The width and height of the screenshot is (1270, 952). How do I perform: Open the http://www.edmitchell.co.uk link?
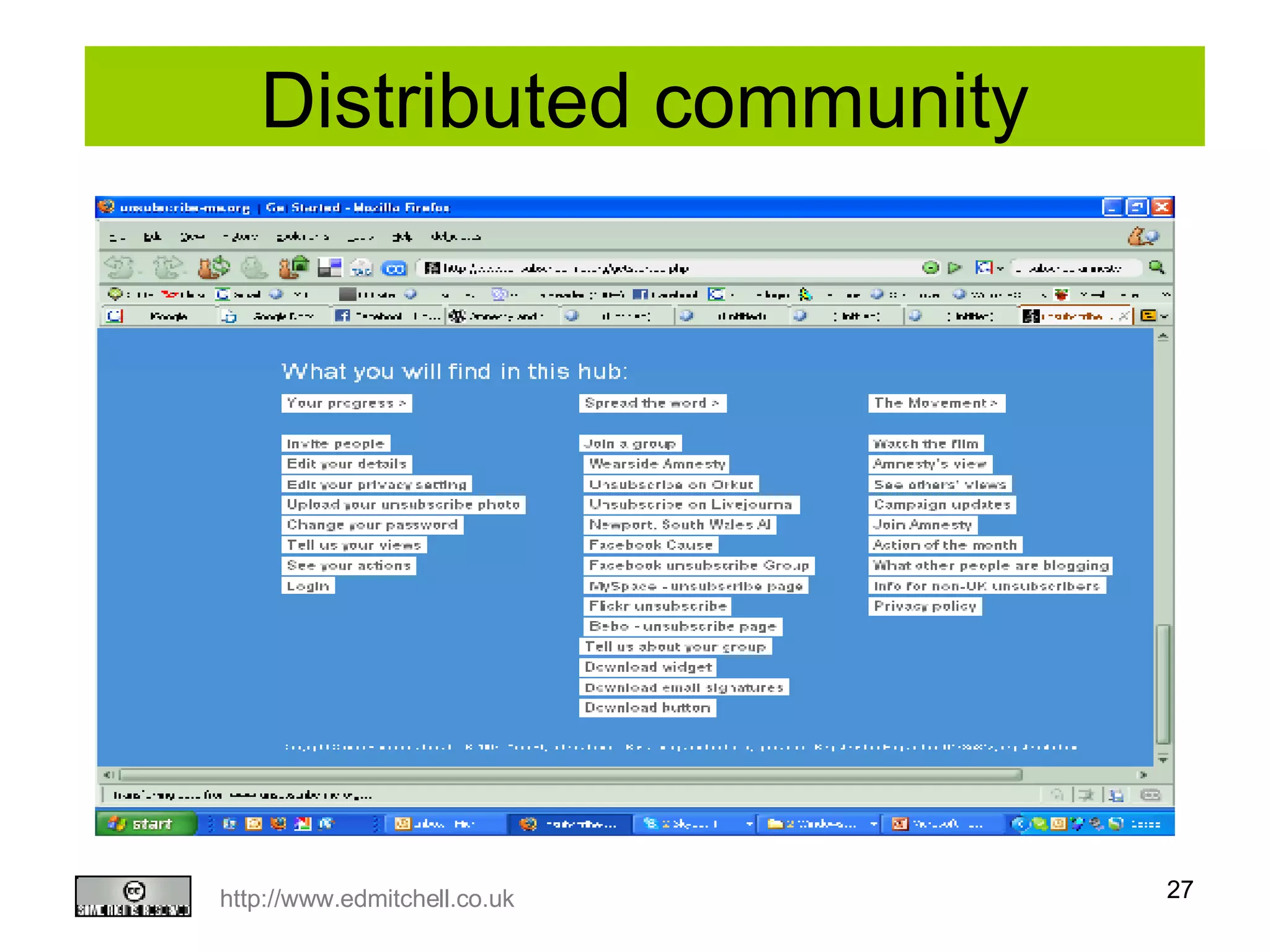[x=367, y=899]
